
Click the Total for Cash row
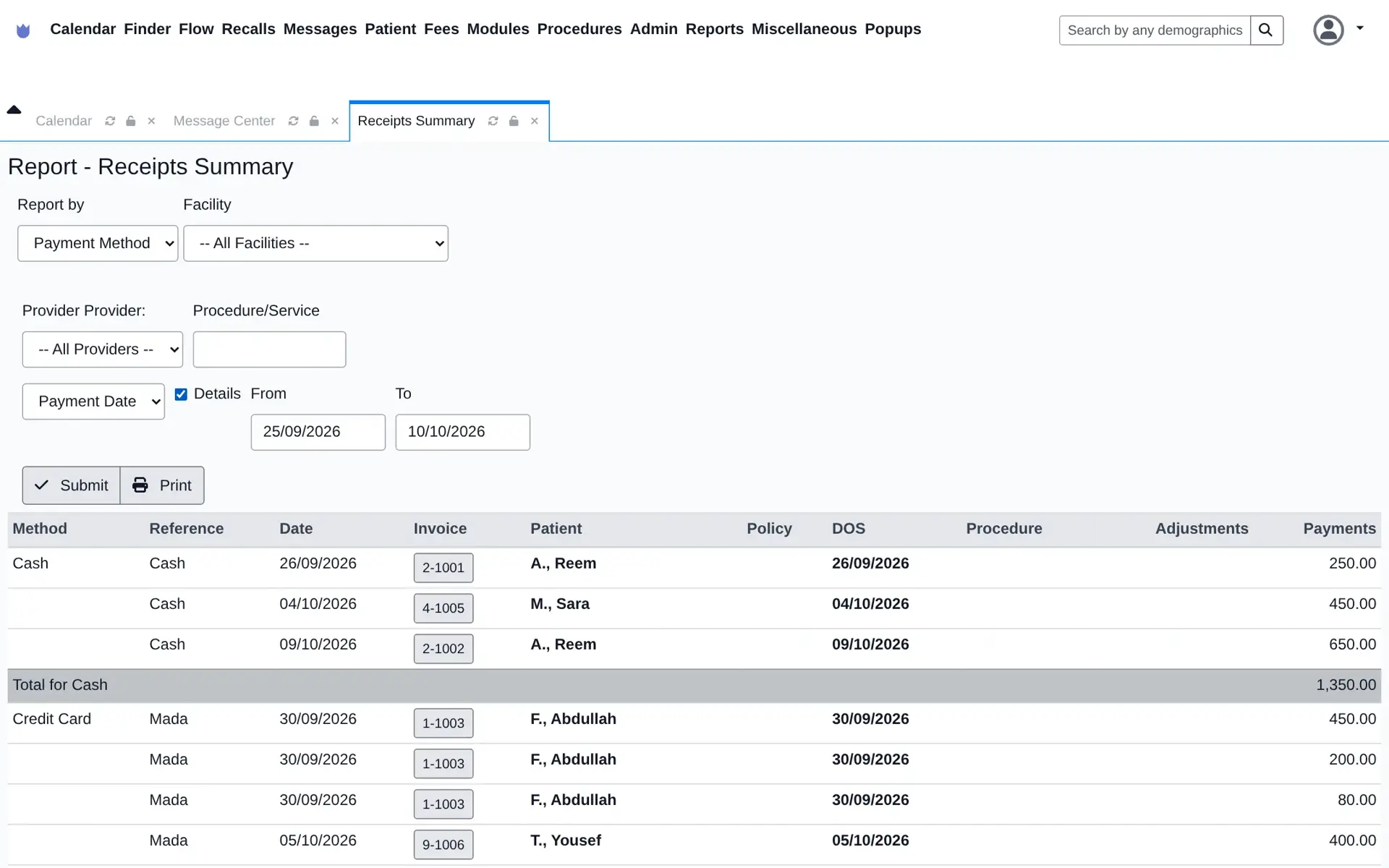click(x=694, y=685)
